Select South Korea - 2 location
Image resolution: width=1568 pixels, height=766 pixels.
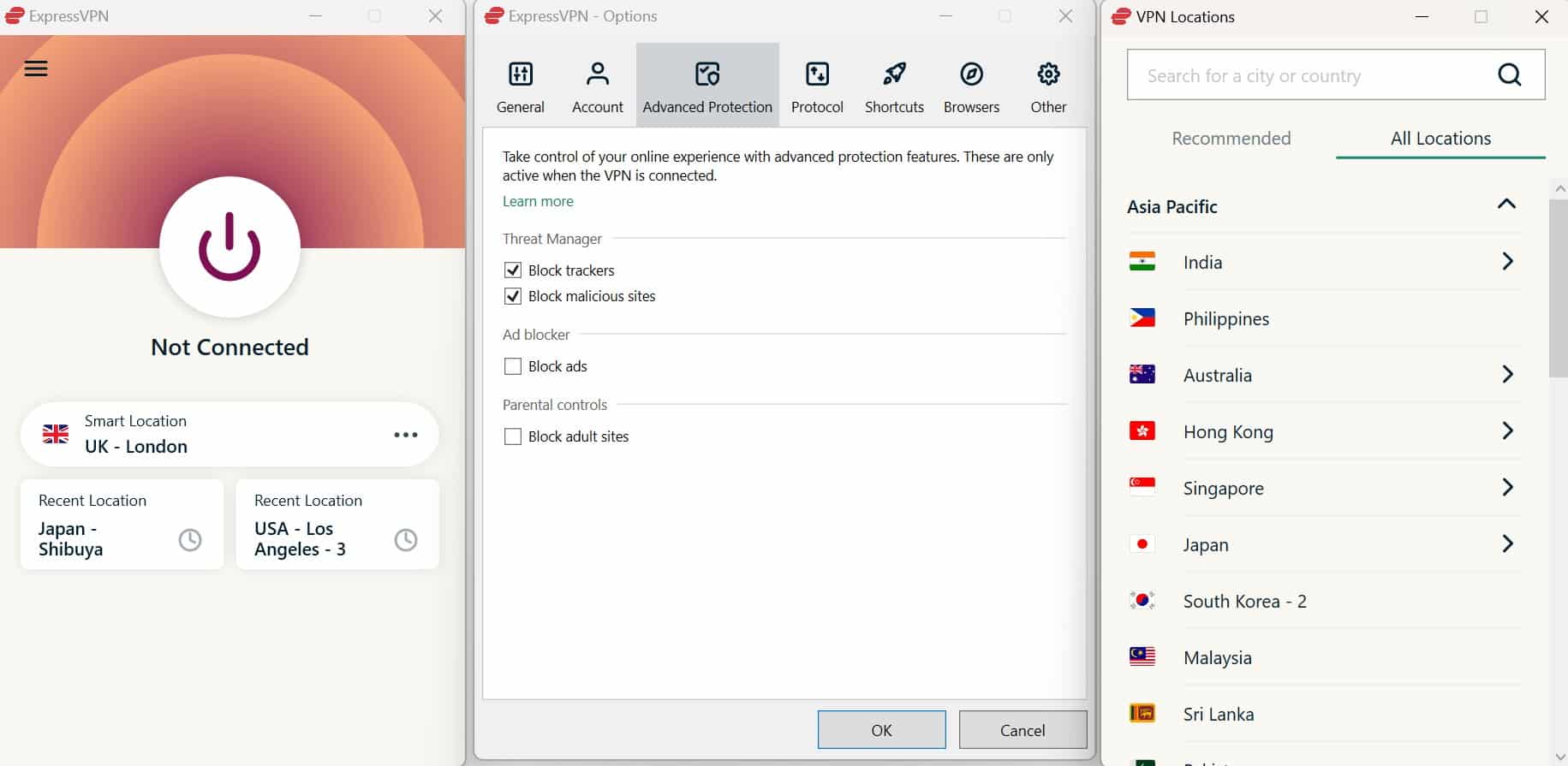[x=1324, y=601]
